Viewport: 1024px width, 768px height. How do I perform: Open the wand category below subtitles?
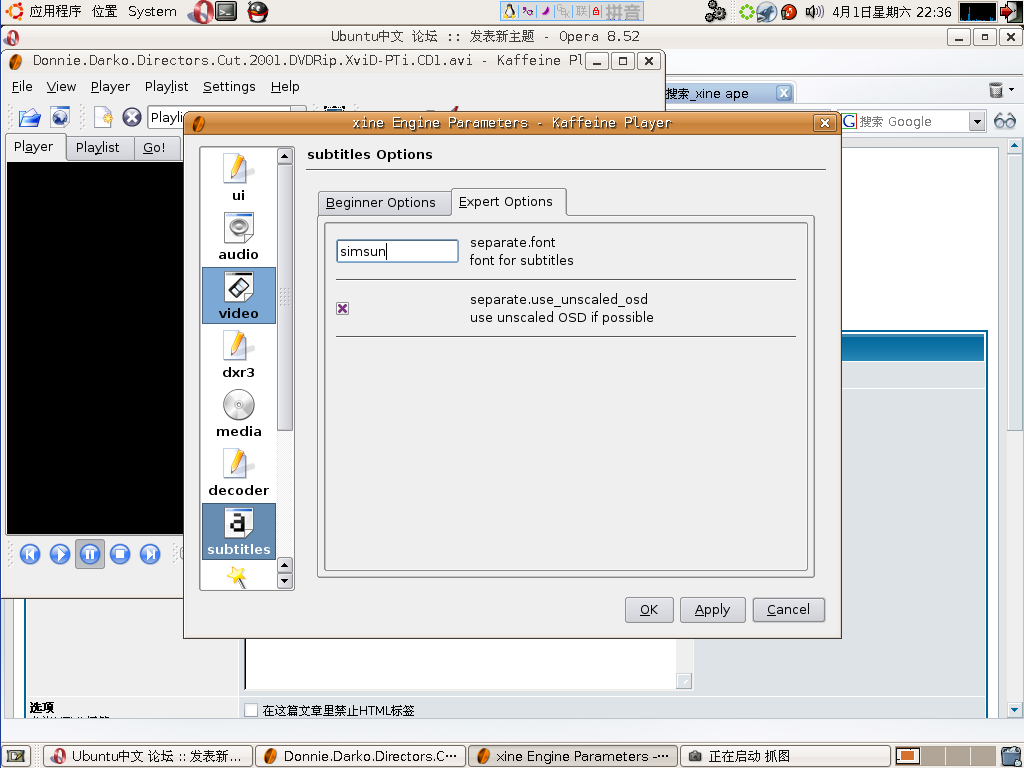236,577
